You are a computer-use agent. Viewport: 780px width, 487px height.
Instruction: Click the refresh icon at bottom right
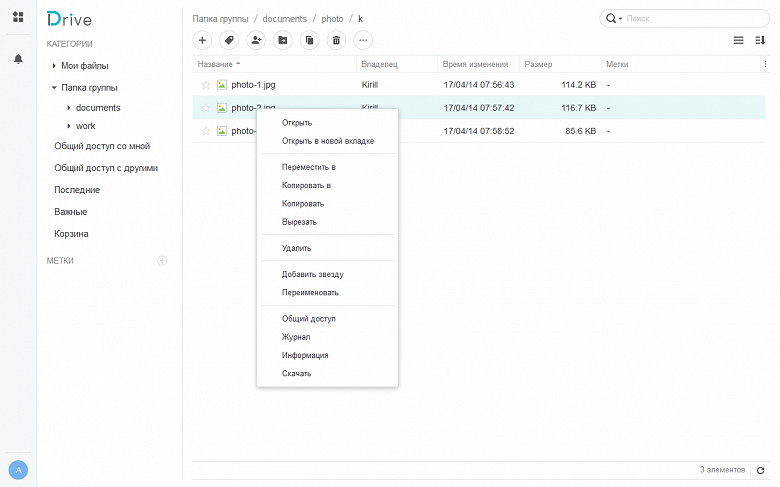tap(760, 470)
